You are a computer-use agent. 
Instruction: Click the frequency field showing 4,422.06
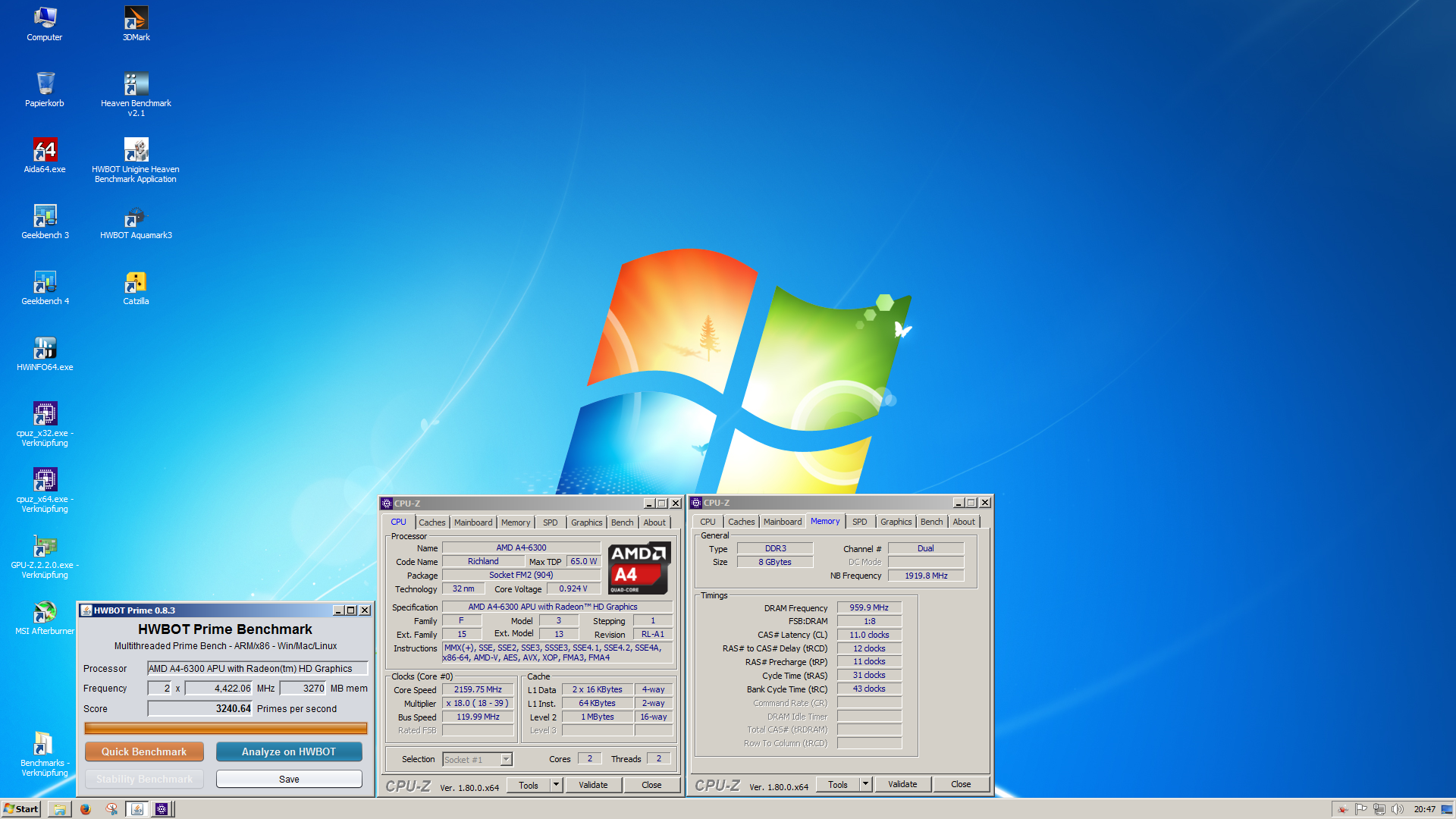coord(218,688)
